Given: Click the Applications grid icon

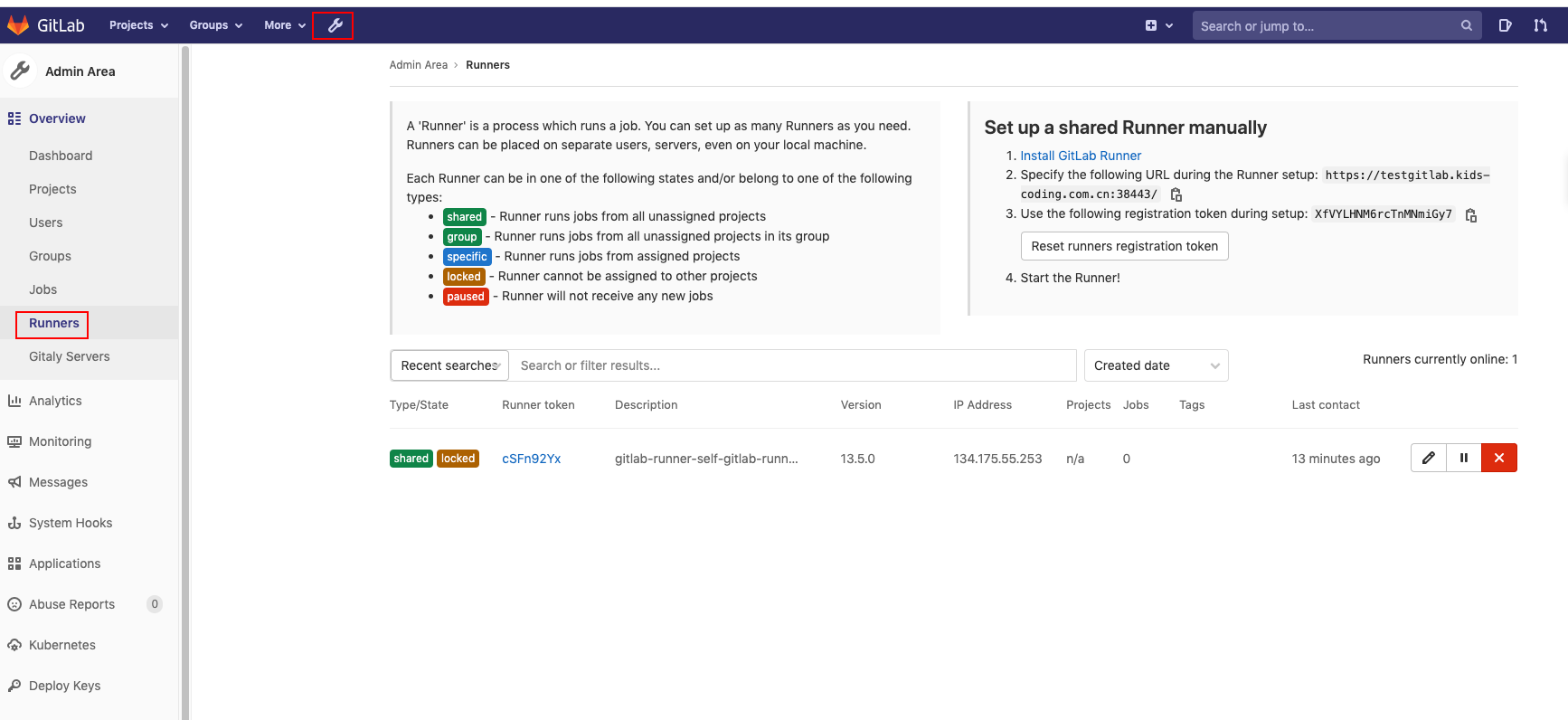Looking at the screenshot, I should click(x=14, y=564).
